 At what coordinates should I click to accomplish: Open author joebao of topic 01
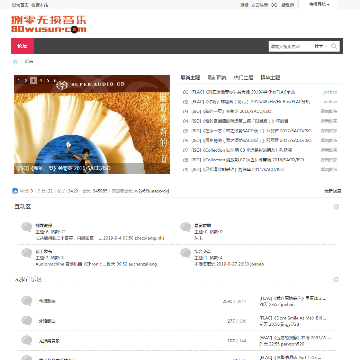[x=330, y=92]
